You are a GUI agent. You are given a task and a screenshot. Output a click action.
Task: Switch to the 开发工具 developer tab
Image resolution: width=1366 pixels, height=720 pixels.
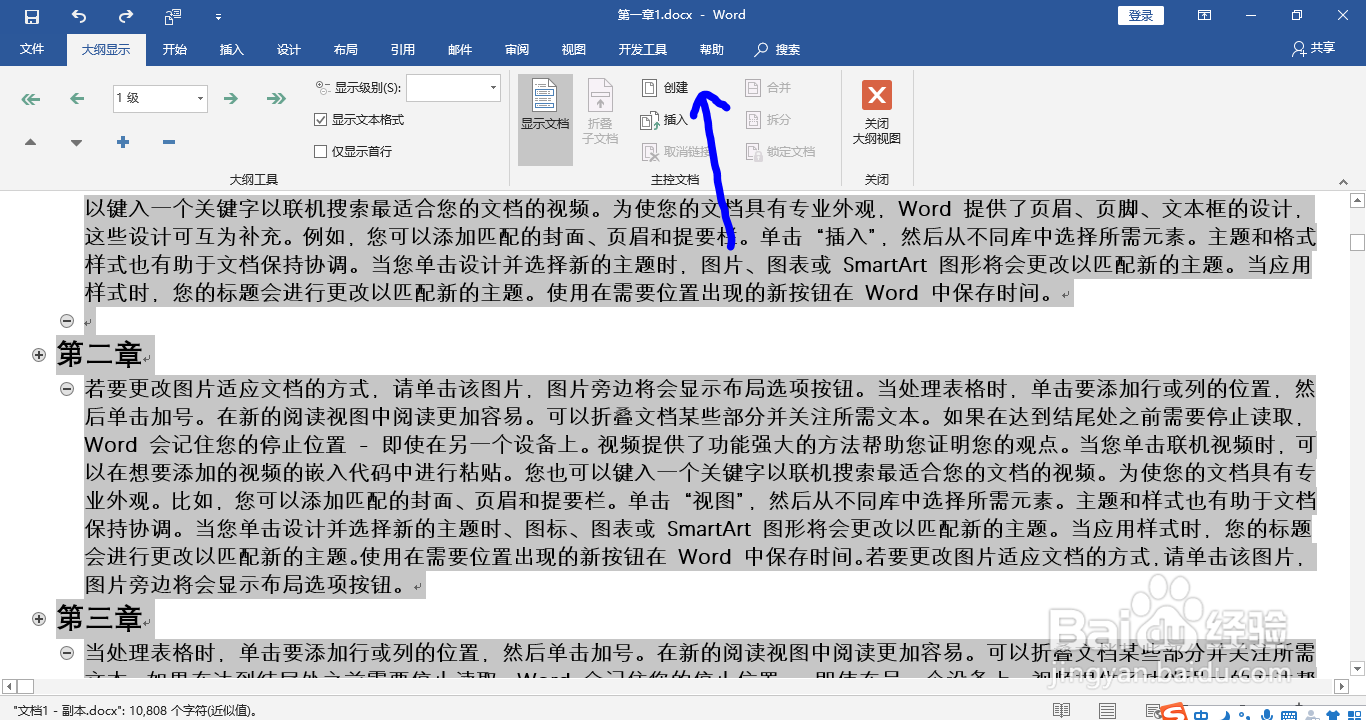coord(643,49)
